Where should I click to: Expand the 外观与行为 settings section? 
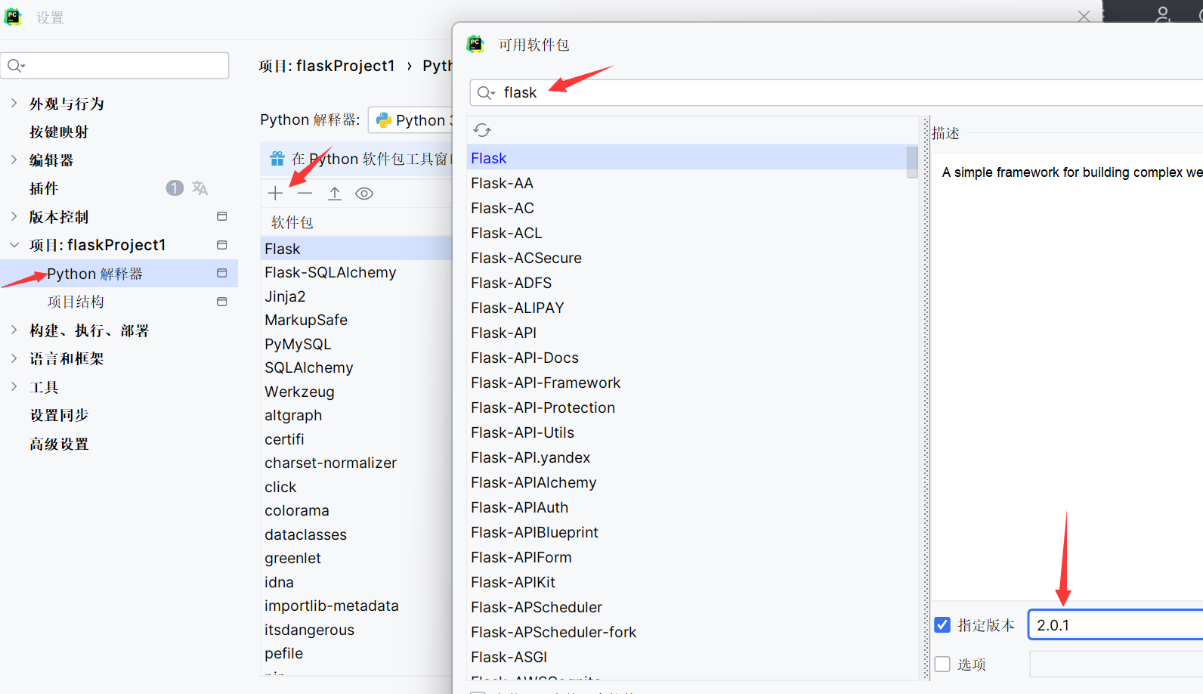coord(14,103)
